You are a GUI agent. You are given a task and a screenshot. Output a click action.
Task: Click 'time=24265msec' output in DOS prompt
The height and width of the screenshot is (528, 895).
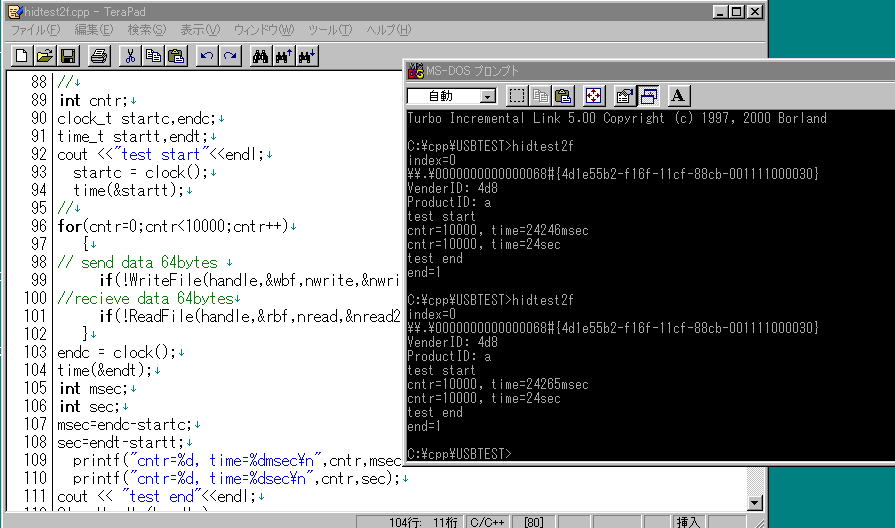tap(539, 385)
